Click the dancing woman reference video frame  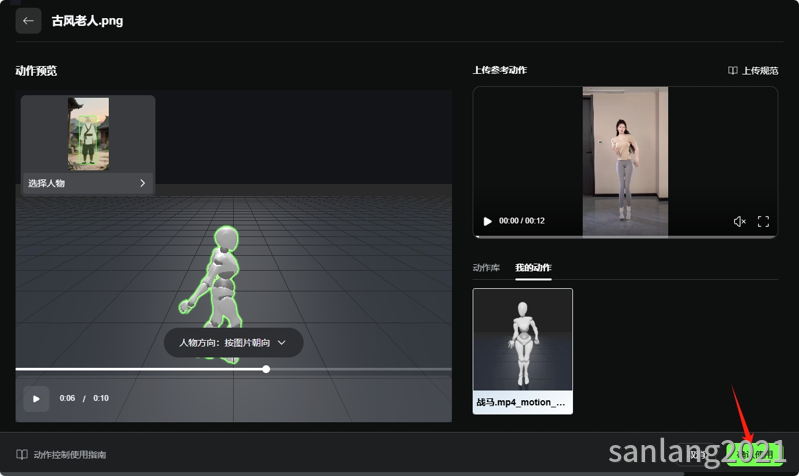coord(625,161)
